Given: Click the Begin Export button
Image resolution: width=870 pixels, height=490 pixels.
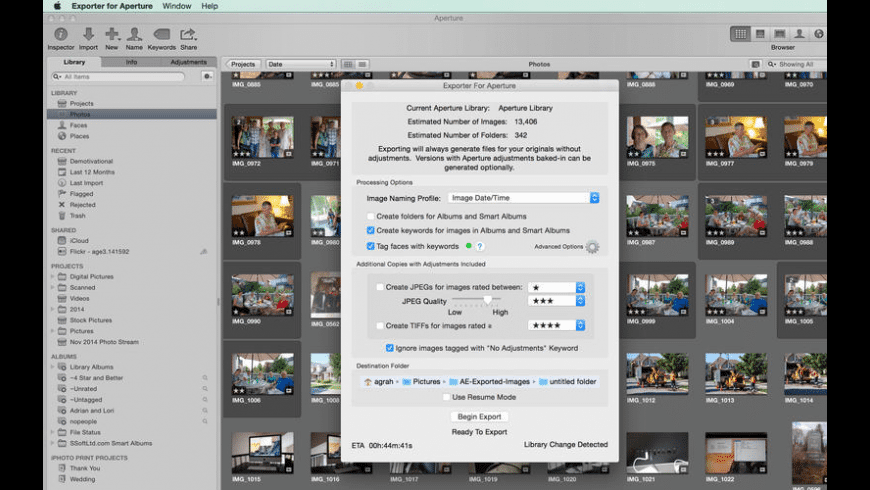Looking at the screenshot, I should pyautogui.click(x=479, y=416).
